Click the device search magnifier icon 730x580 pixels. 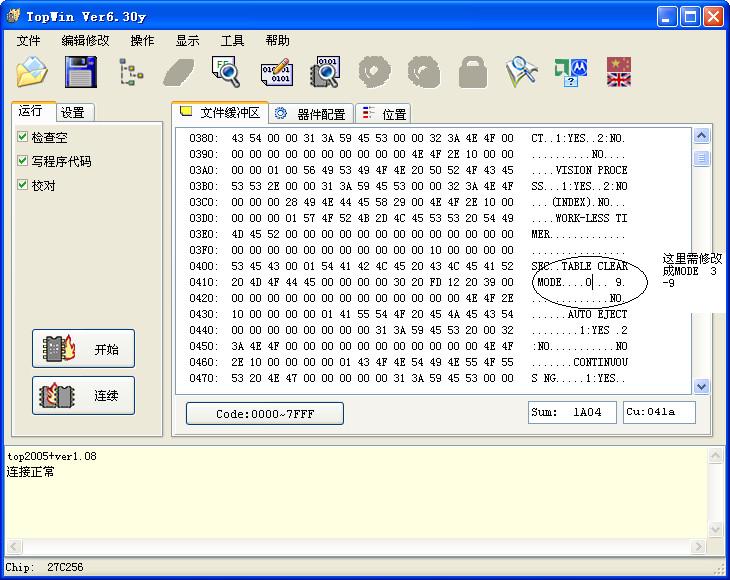521,72
